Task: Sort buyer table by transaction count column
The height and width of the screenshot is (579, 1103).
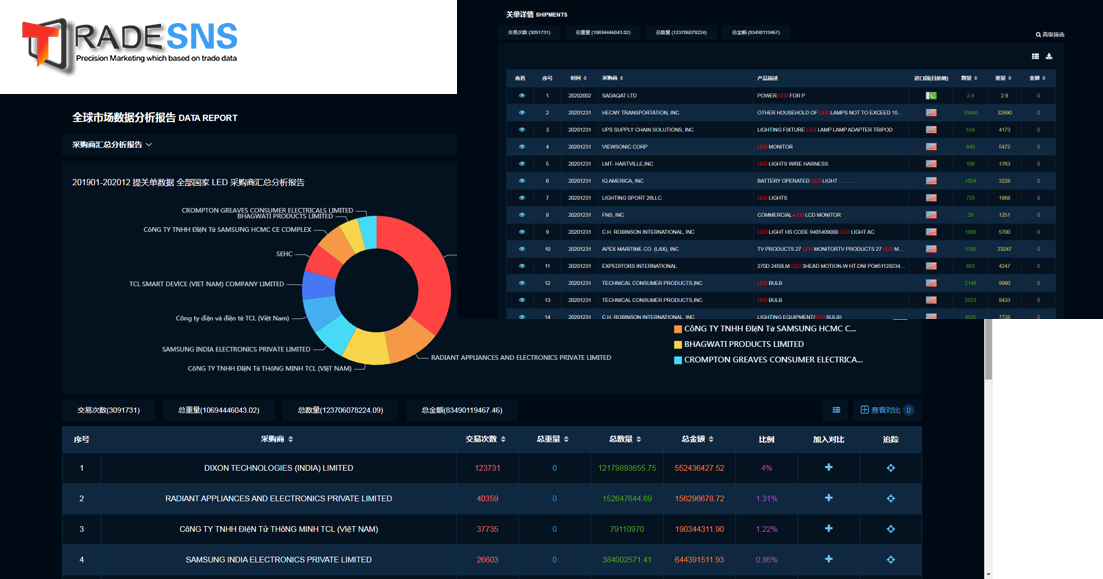Action: click(486, 439)
